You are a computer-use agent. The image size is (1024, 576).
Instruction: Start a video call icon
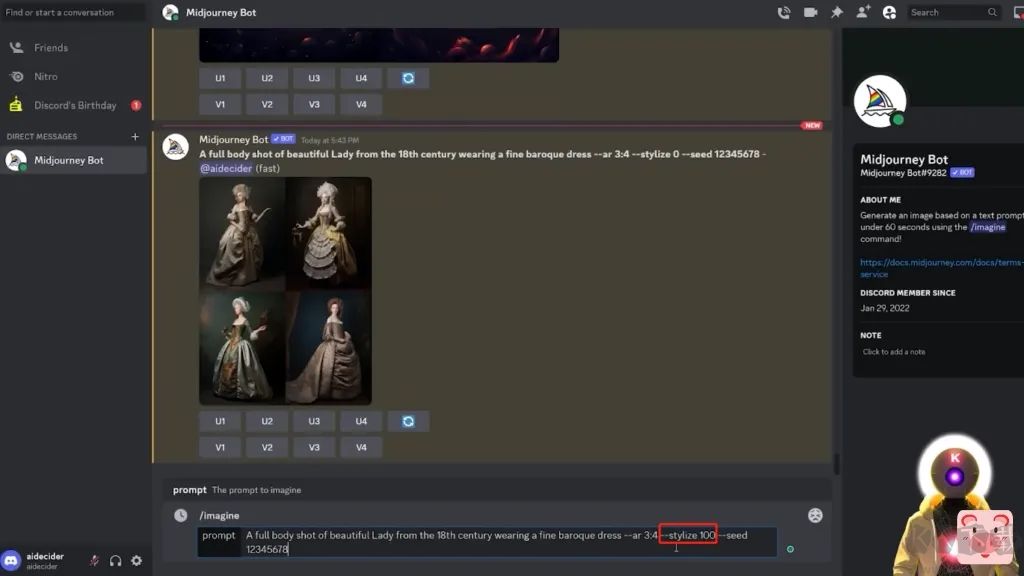coord(810,12)
